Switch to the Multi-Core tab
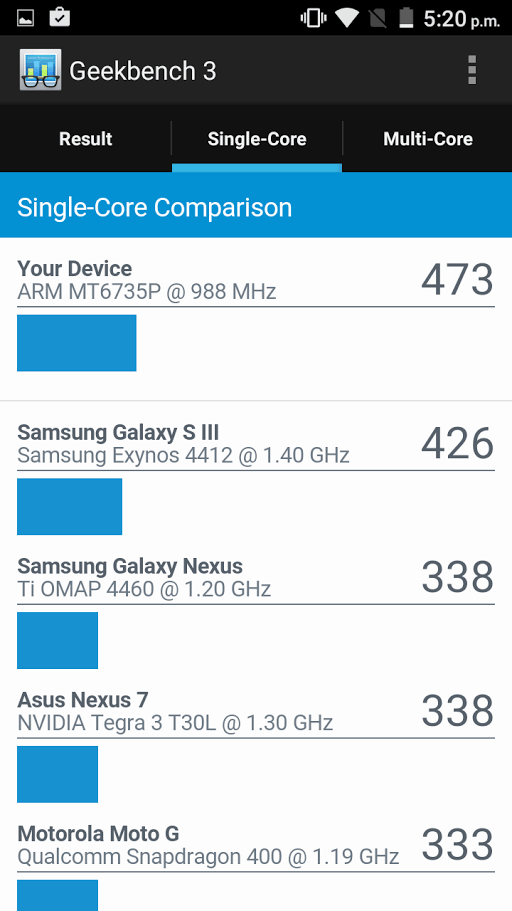The width and height of the screenshot is (512, 911). 428,139
